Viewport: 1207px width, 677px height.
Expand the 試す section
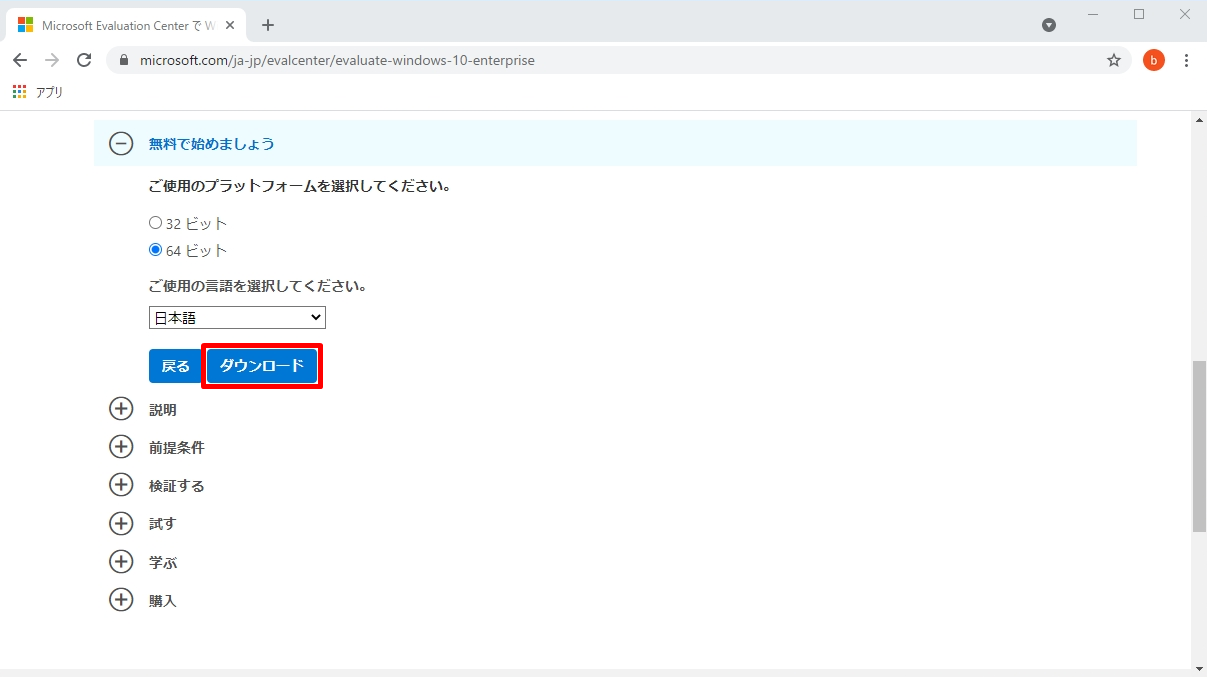click(121, 523)
